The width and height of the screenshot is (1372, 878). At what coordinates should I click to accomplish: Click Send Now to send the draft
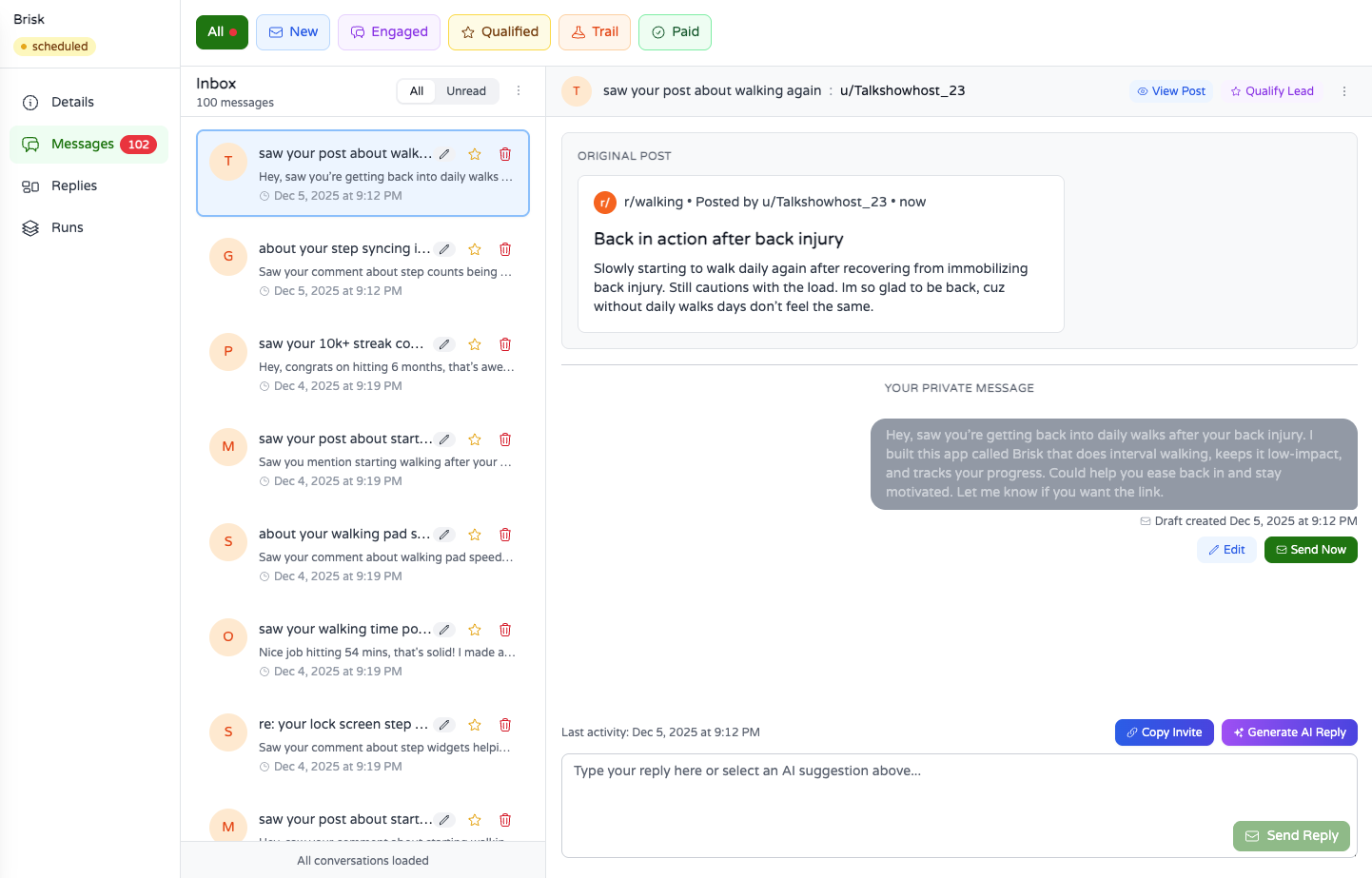coord(1310,549)
